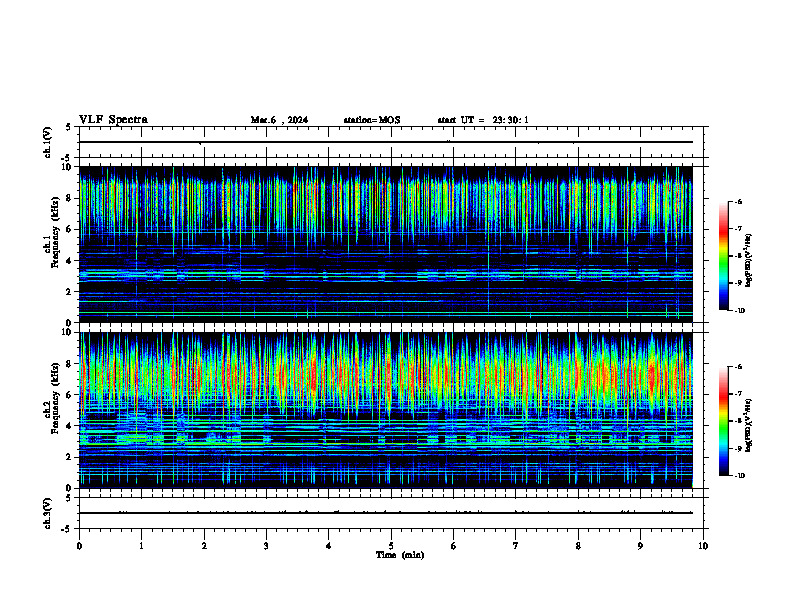Click the ch.1 frequency axis tick "6"
Viewport: 792px width, 612px height.
(x=70, y=229)
